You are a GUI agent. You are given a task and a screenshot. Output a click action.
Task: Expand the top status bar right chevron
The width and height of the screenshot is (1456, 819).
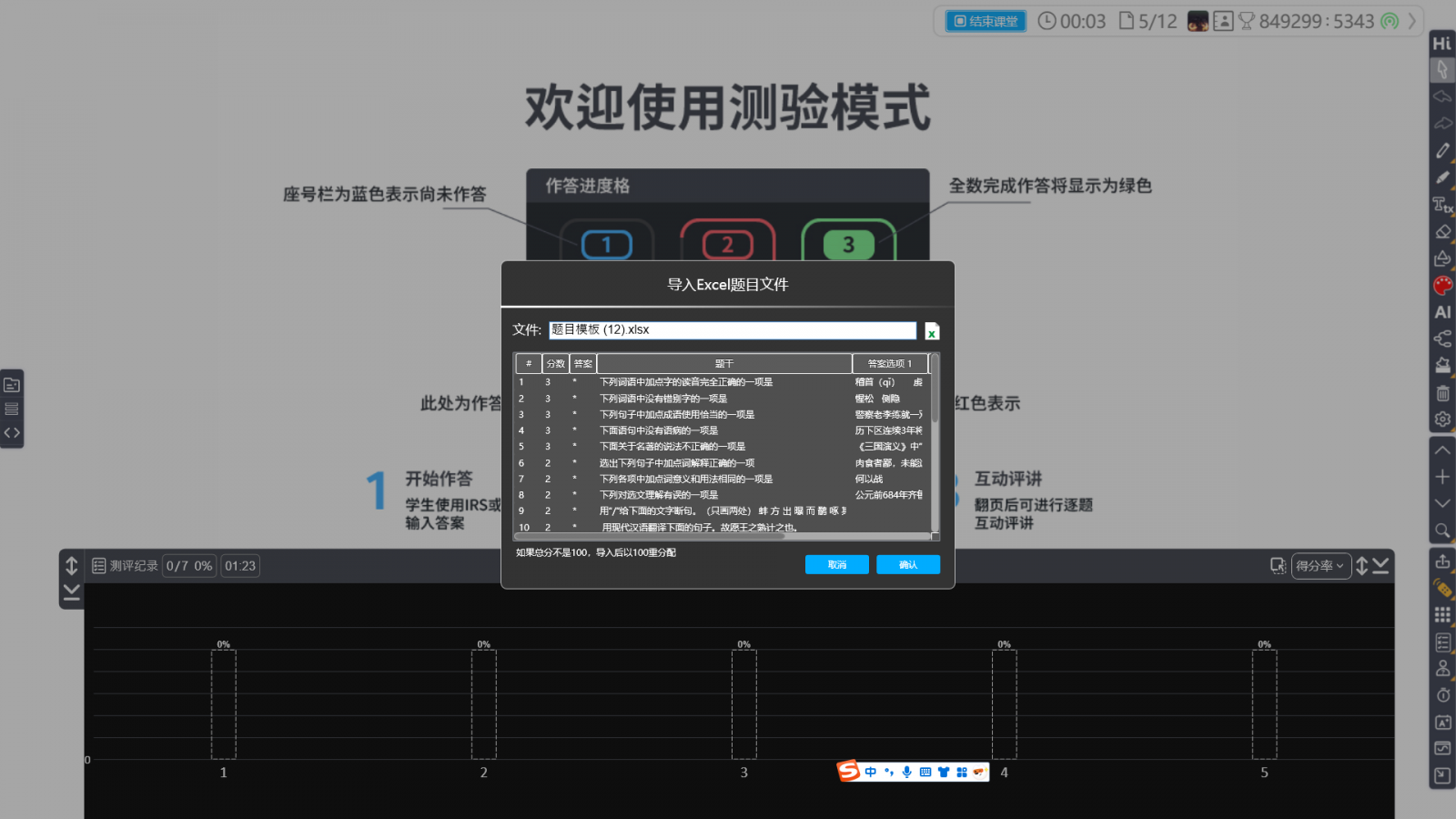click(1412, 21)
